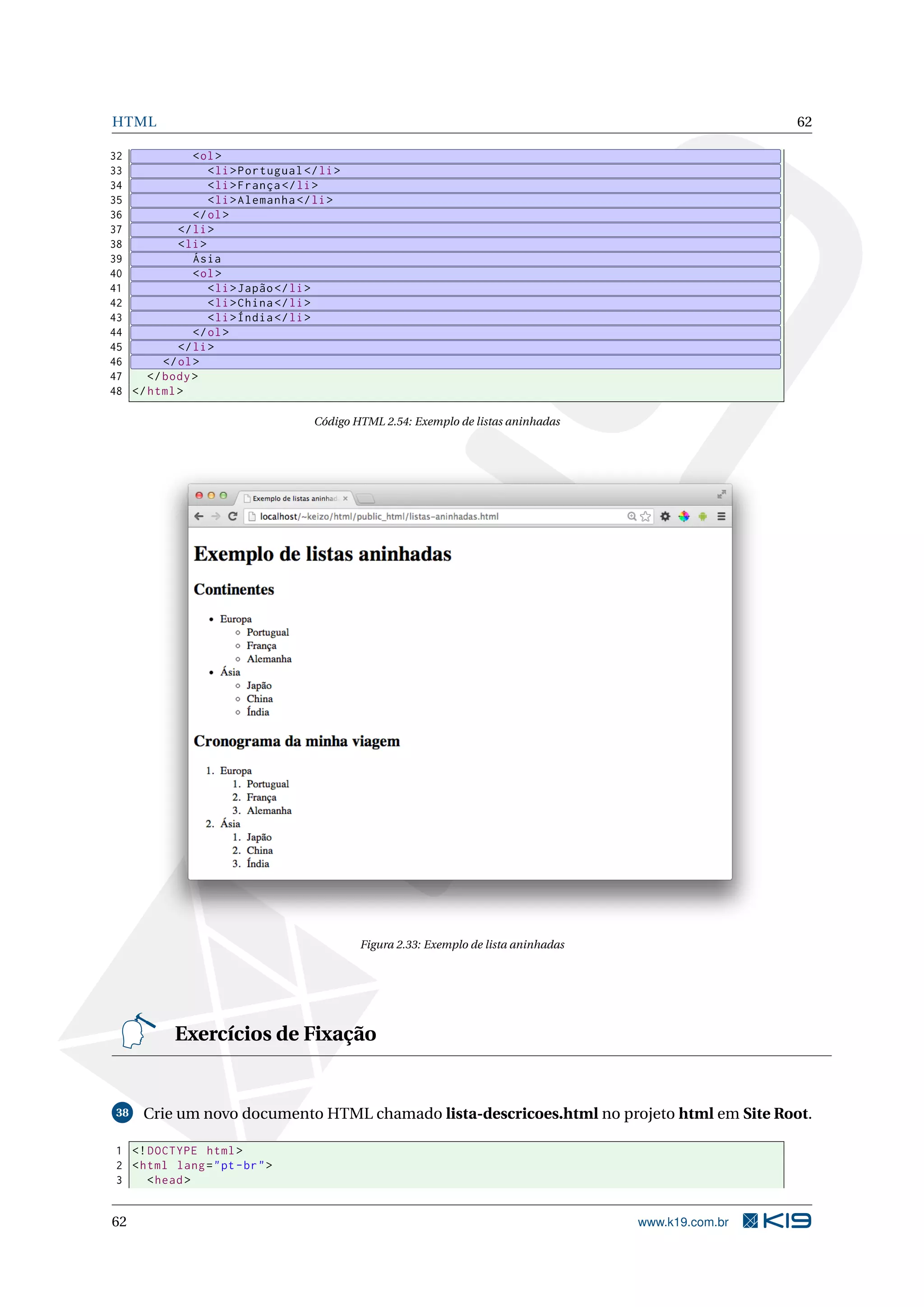Open the Chrome hamburger menu
This screenshot has width=924, height=1307.
click(721, 516)
